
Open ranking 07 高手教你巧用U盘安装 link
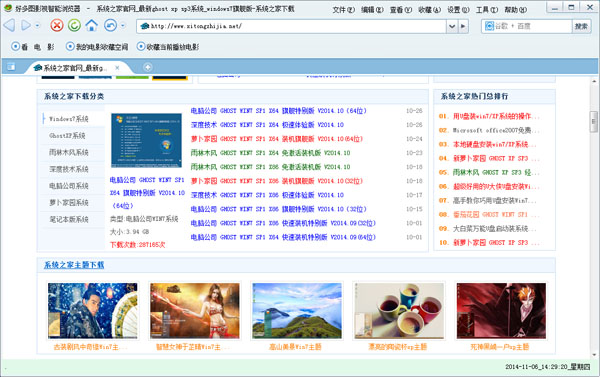pyautogui.click(x=495, y=201)
